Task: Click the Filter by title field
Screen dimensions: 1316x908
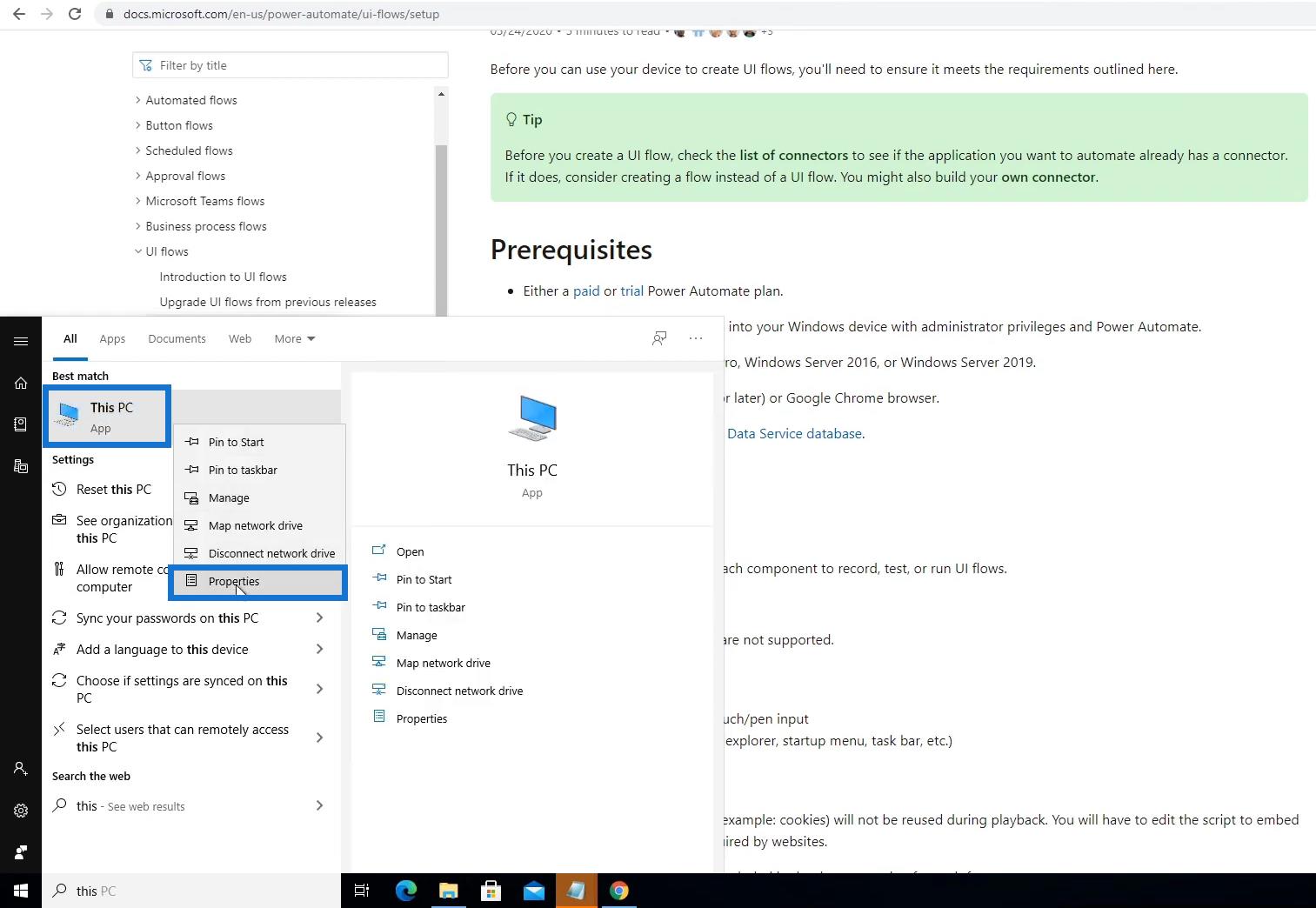Action: tap(291, 65)
